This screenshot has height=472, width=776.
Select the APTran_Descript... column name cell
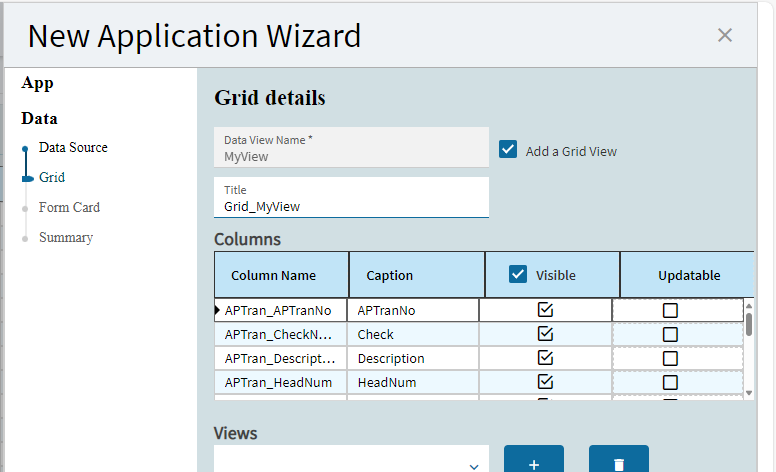tap(281, 358)
